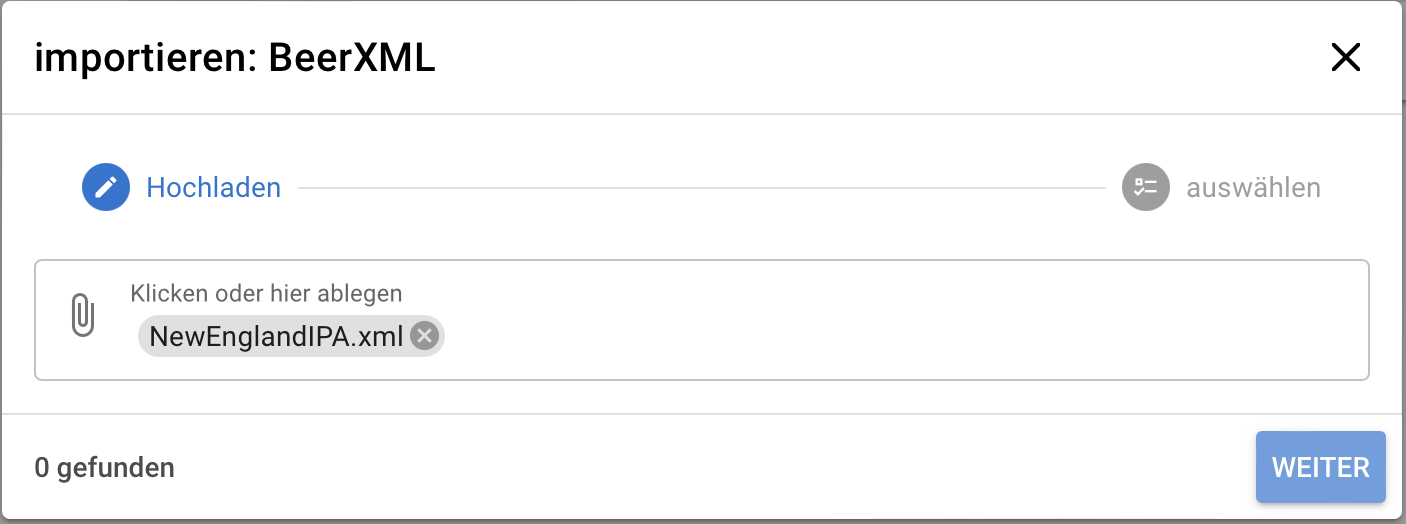This screenshot has height=524, width=1406.
Task: Jump to the auswählen step label
Action: (x=1253, y=187)
